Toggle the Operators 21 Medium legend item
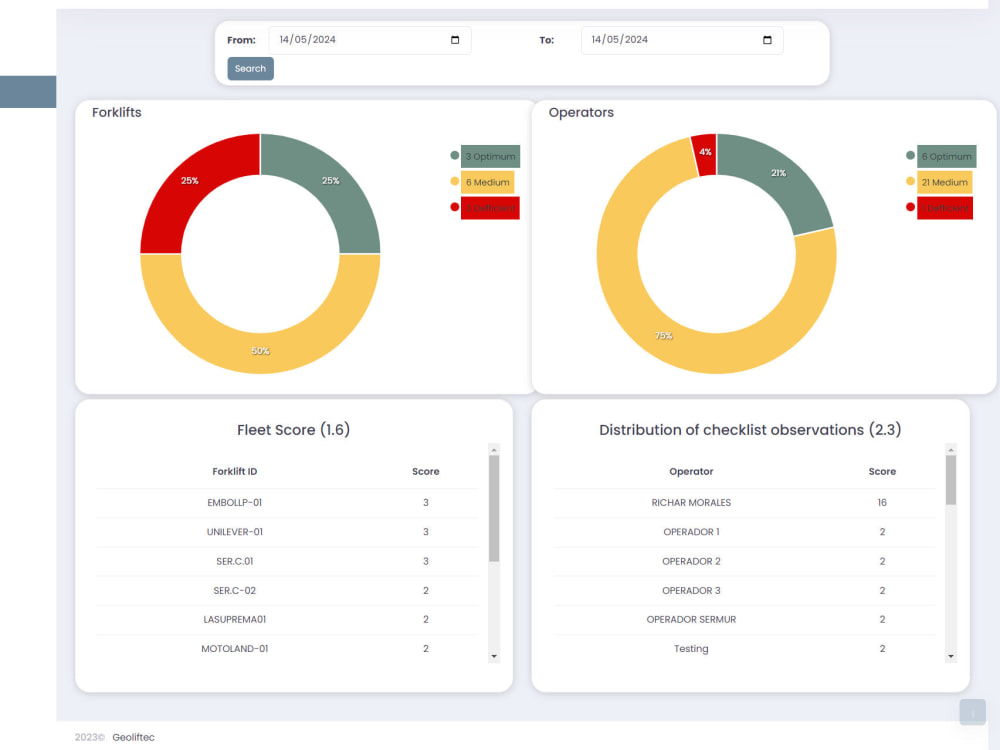The width and height of the screenshot is (1000, 750). (x=939, y=182)
